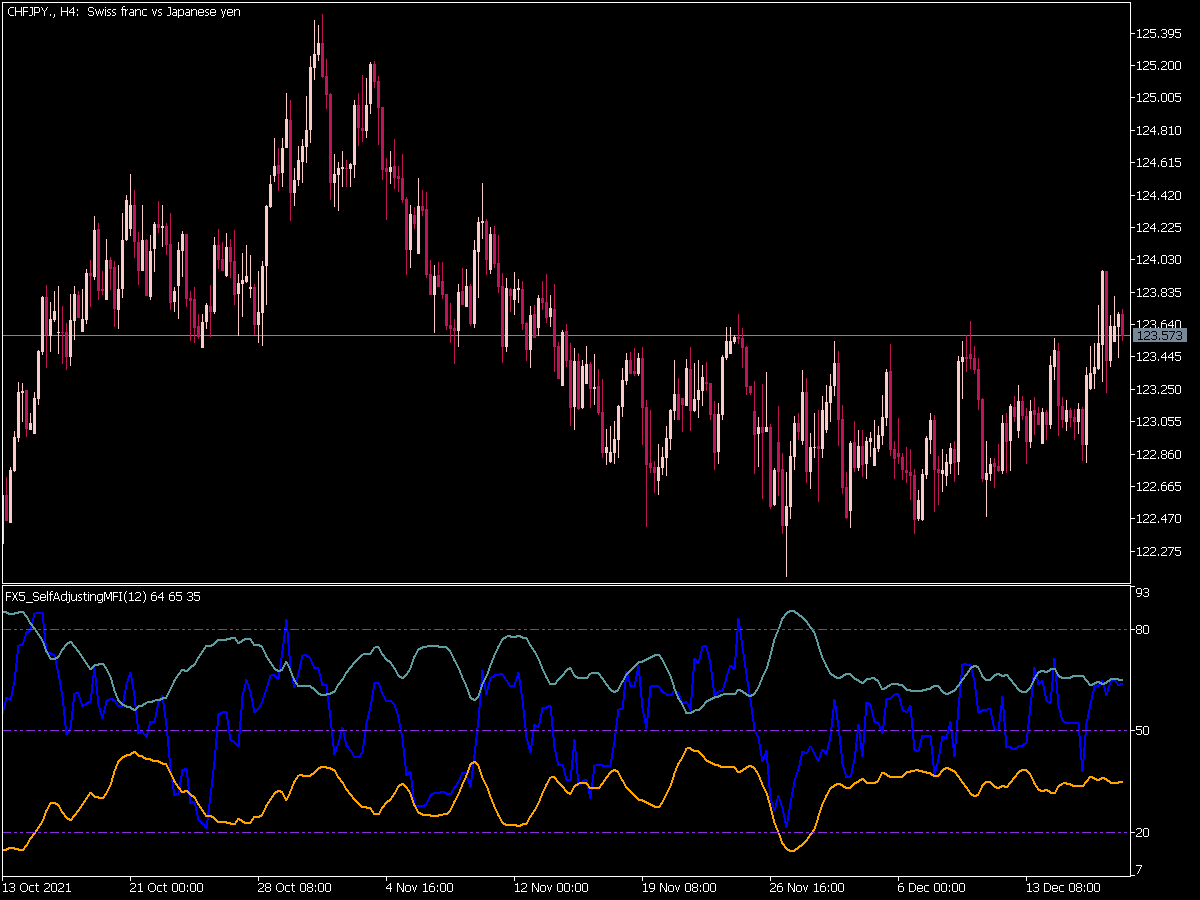
Task: Click the CHFJPY H4 chart title text
Action: [123, 12]
